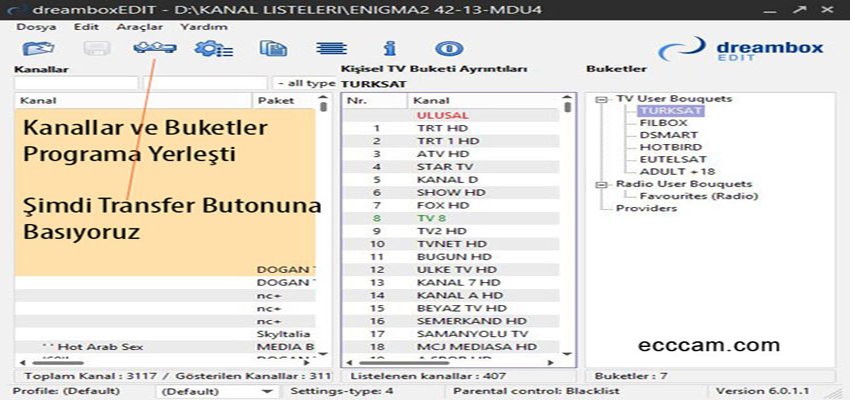The image size is (850, 400).
Task: Select the ADULT +18 bouquet
Action: click(x=676, y=171)
